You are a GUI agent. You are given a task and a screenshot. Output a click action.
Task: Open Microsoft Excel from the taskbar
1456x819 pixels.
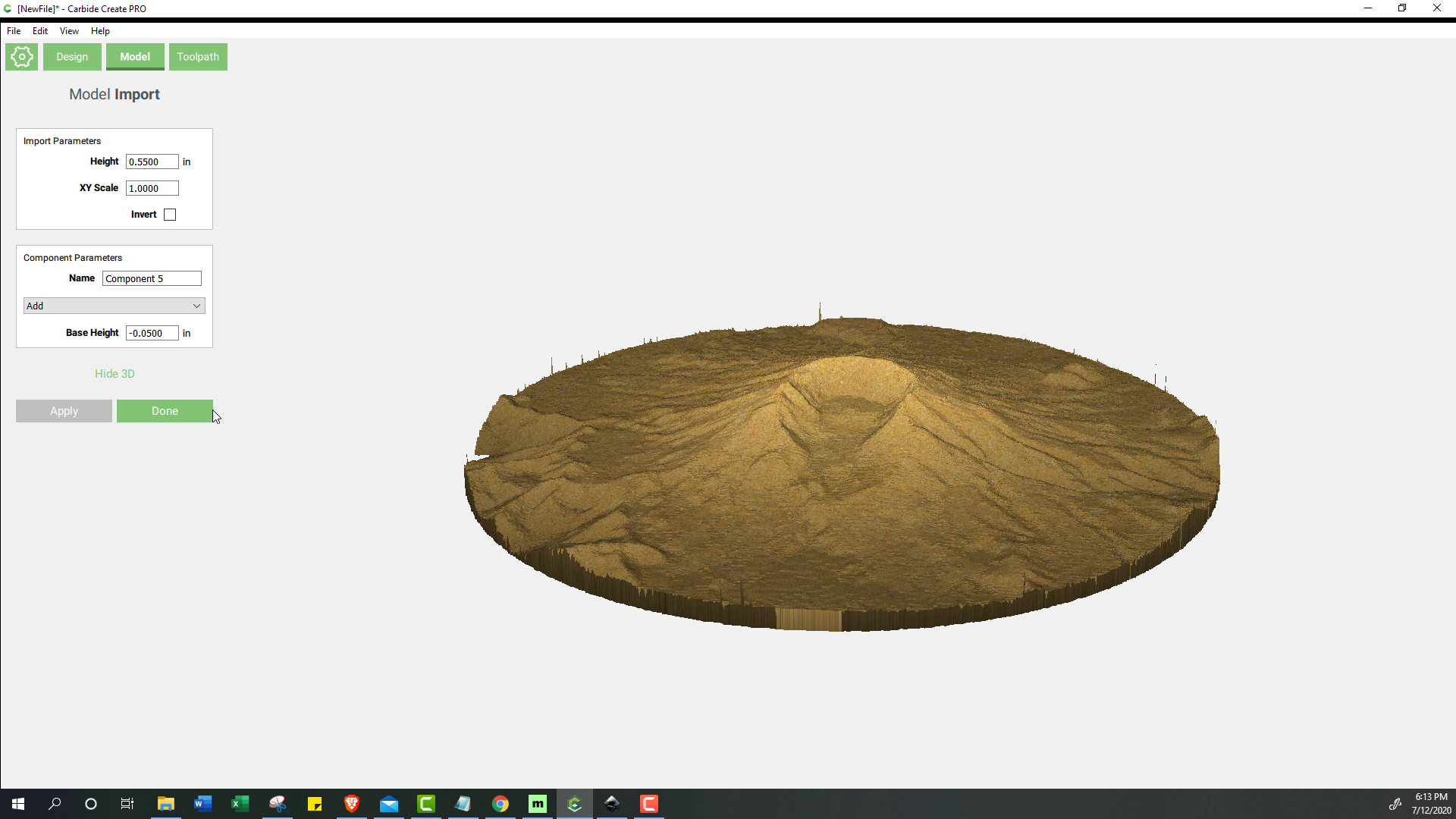(x=240, y=804)
